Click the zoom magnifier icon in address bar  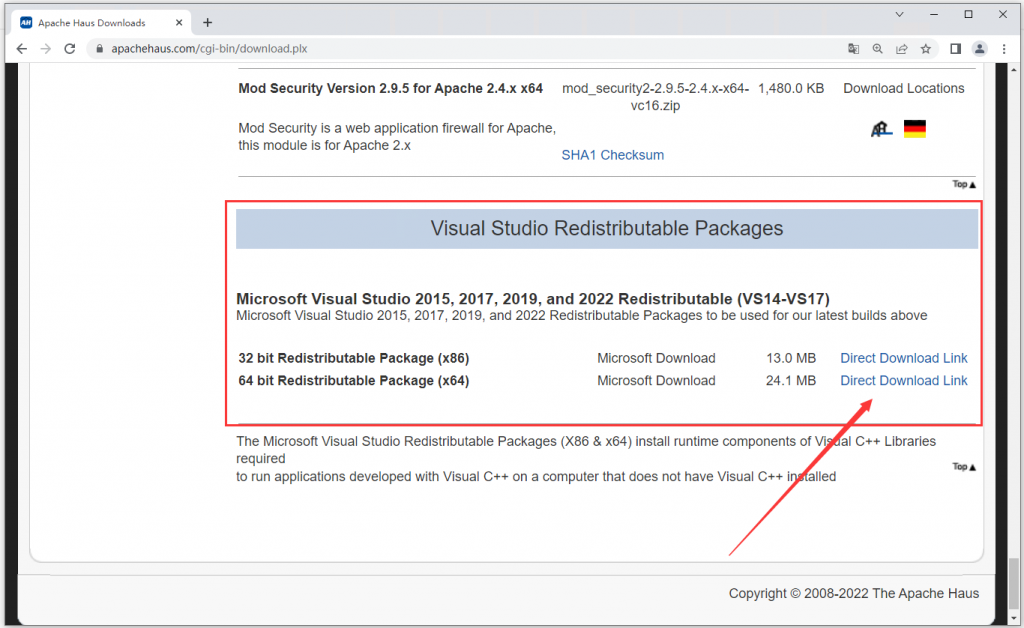click(x=877, y=48)
